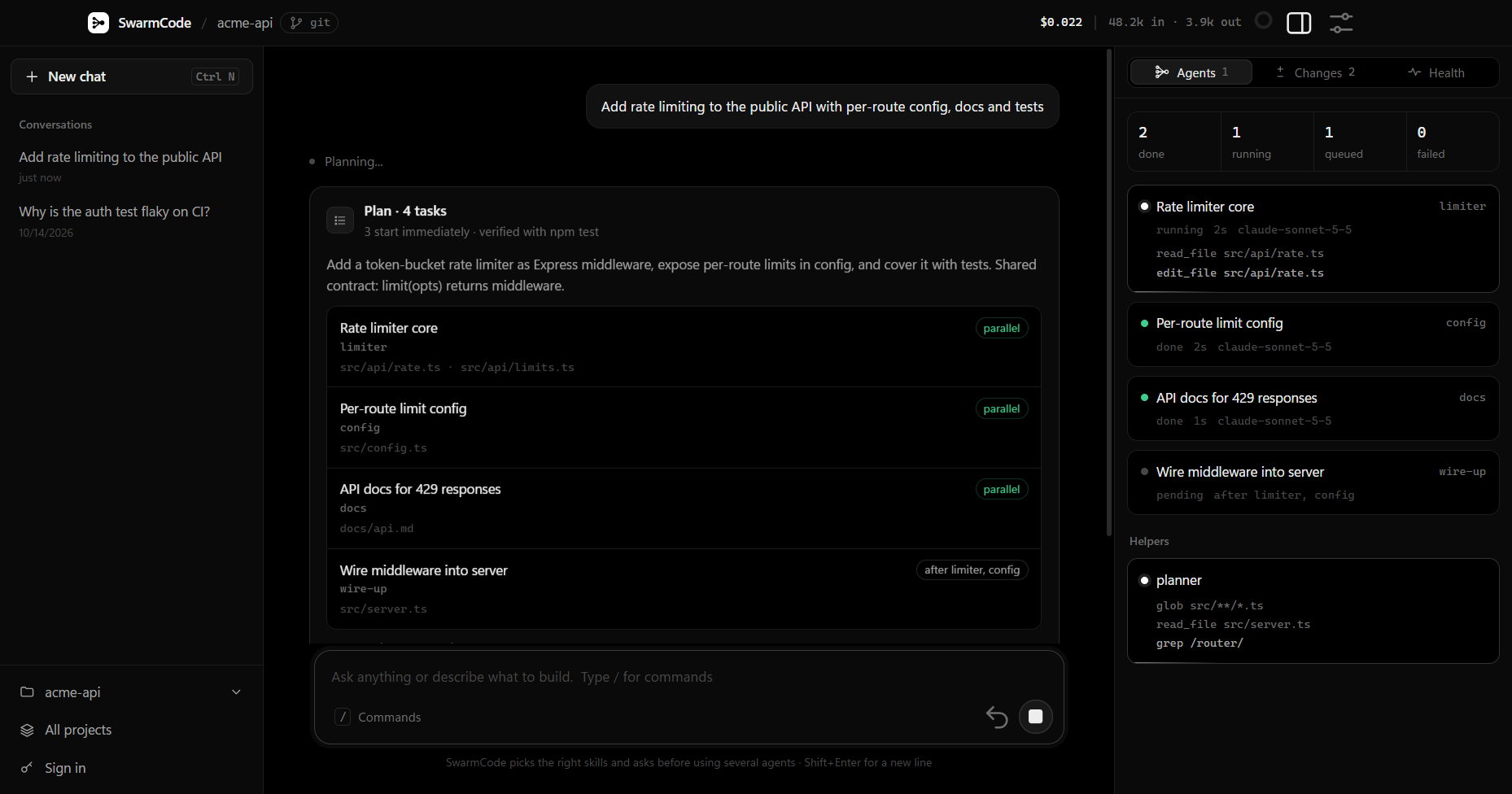Click the git branch badge

pyautogui.click(x=309, y=23)
